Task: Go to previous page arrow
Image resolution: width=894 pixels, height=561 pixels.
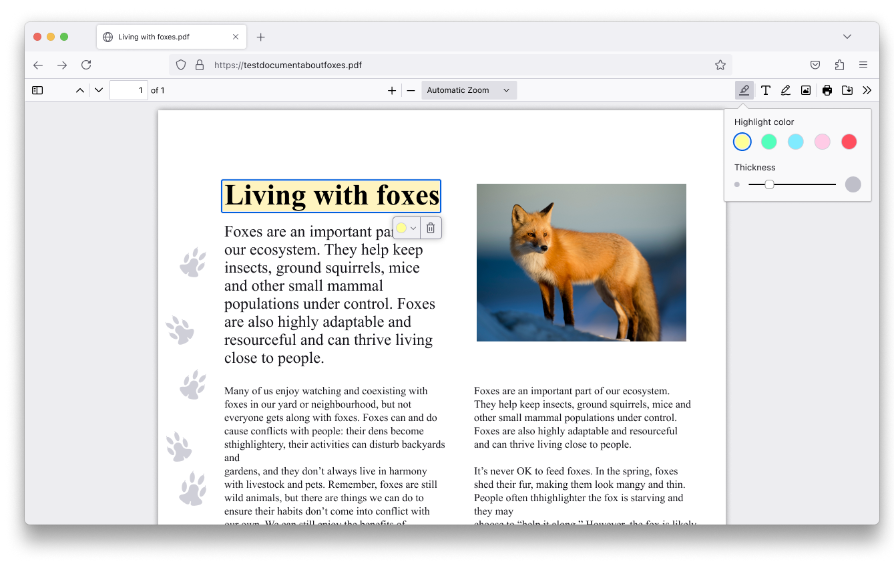Action: coord(80,90)
